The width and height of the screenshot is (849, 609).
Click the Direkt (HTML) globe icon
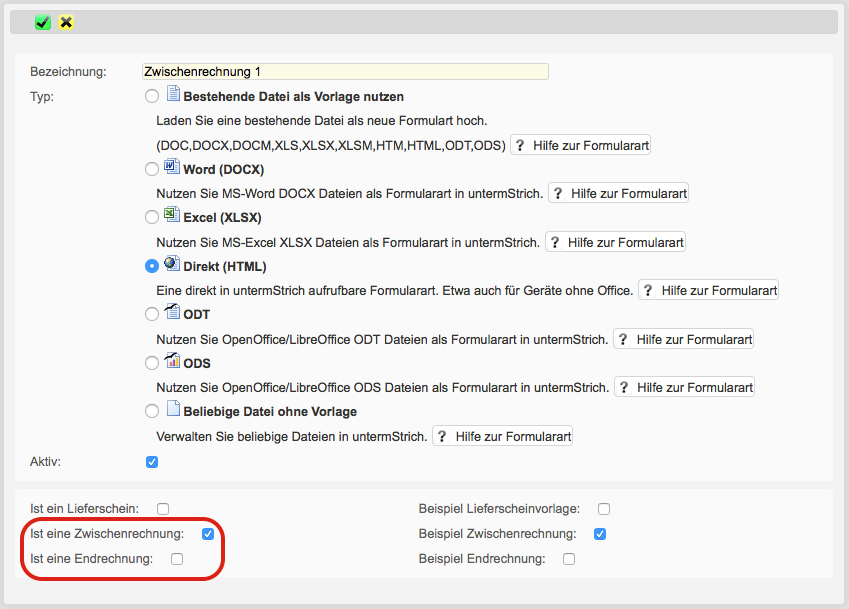(171, 265)
